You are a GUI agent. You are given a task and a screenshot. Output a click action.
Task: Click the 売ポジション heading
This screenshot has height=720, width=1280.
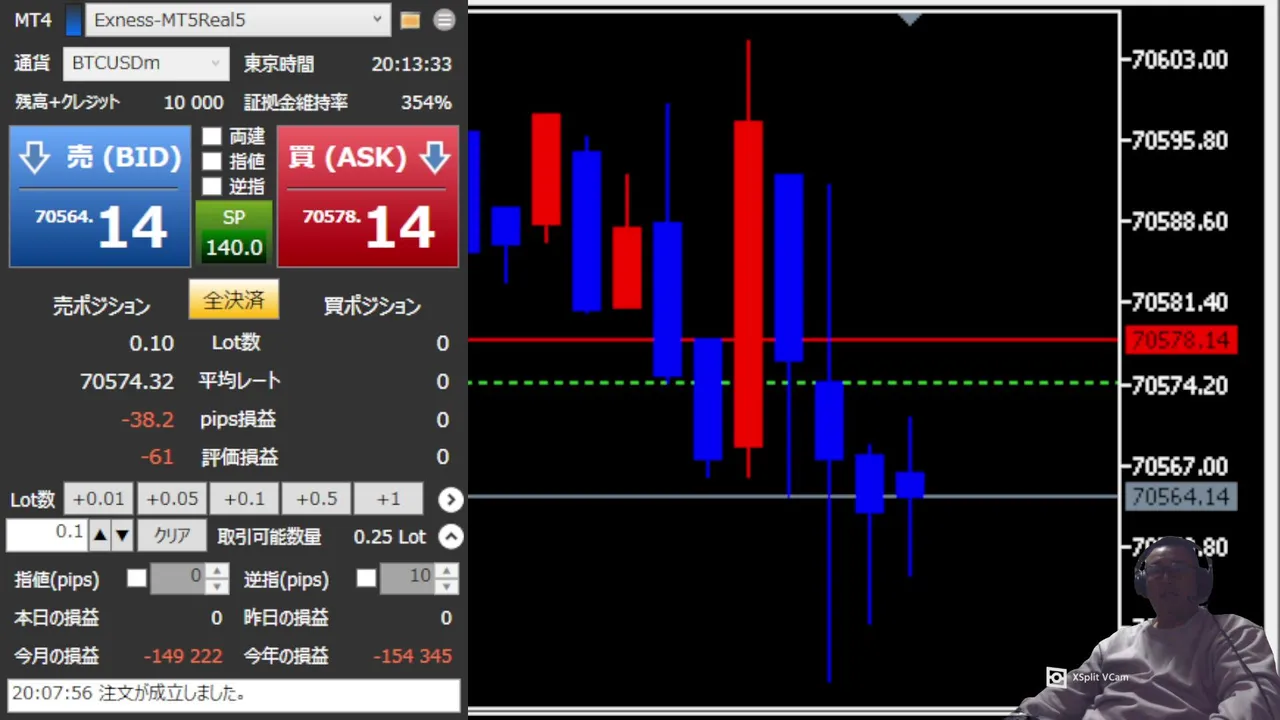pos(101,307)
